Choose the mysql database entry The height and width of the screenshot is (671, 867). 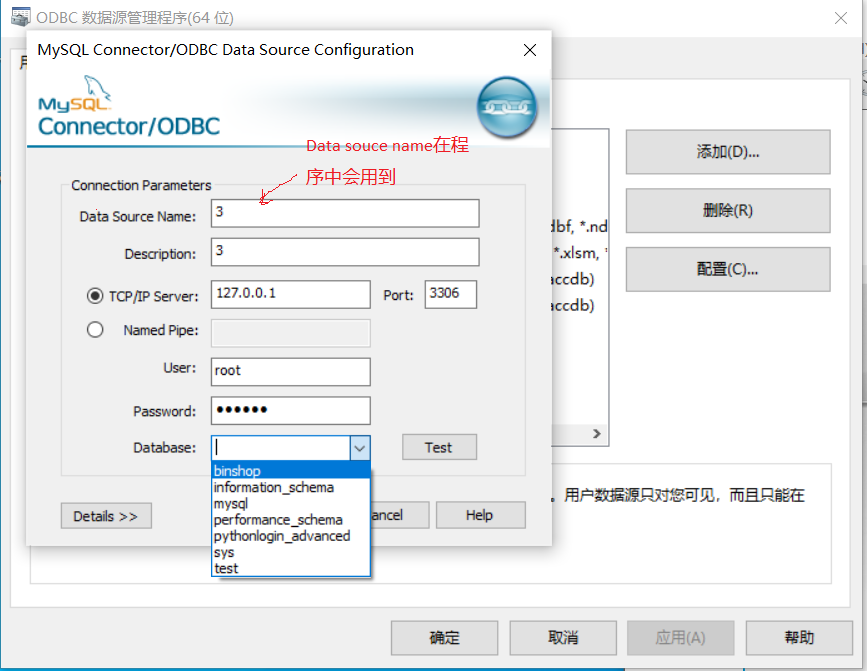point(232,502)
